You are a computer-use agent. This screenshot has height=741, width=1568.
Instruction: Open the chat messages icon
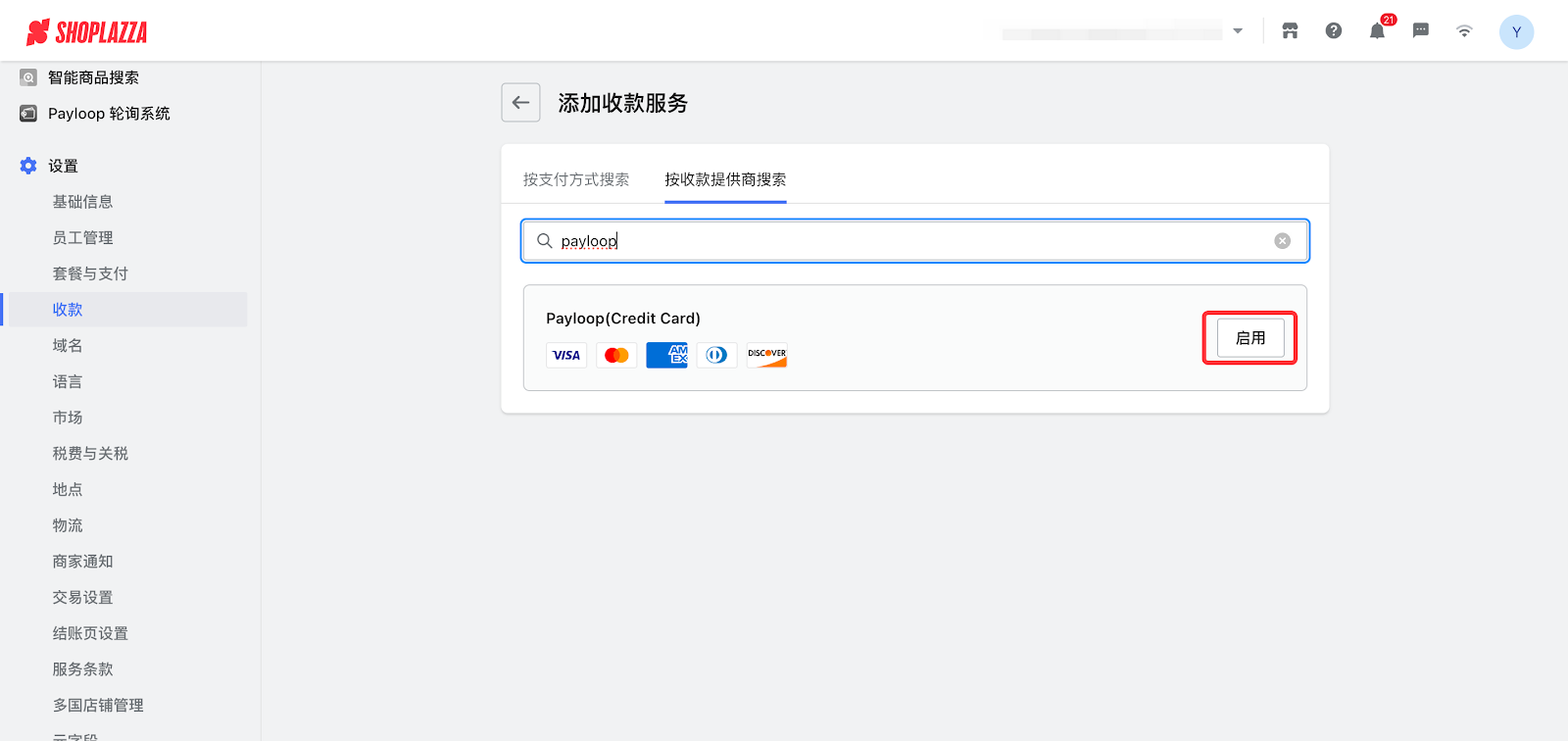click(x=1420, y=31)
